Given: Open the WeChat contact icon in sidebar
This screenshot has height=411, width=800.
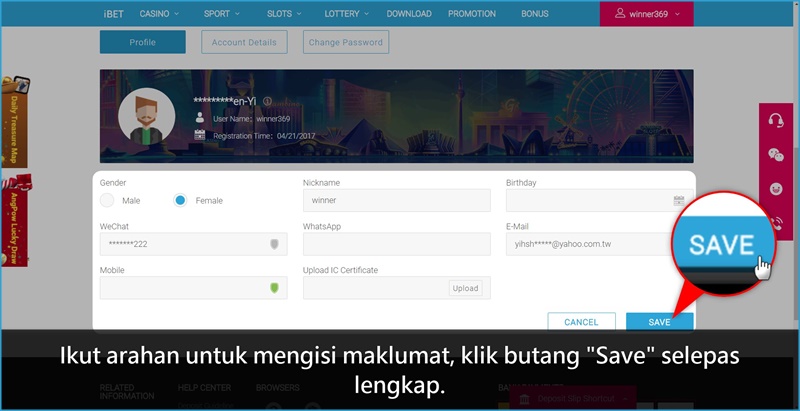Looking at the screenshot, I should point(776,155).
